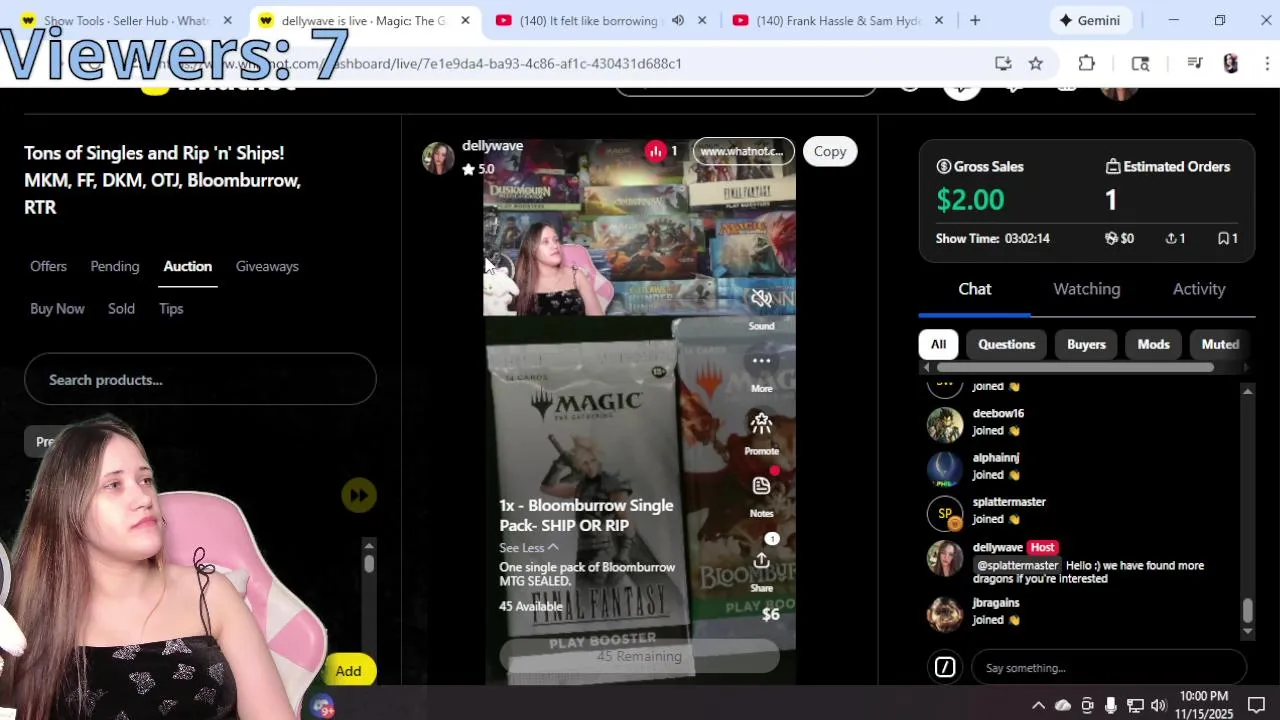Click the yellow fast-forward icon
The image size is (1280, 720).
tap(359, 495)
